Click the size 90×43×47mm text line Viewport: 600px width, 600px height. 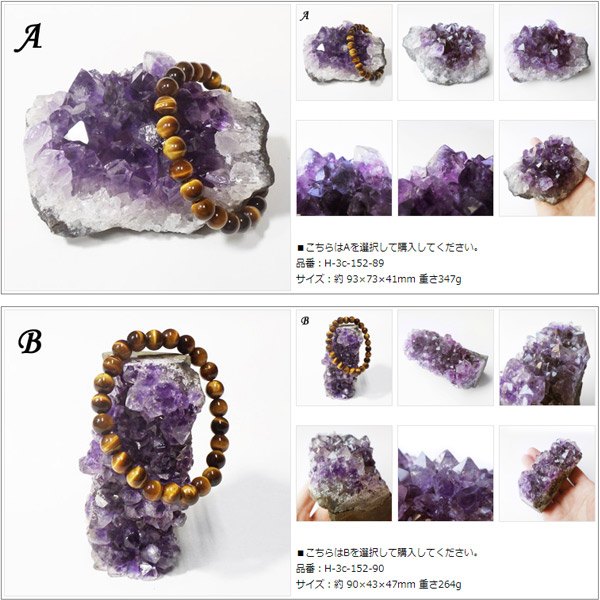point(379,584)
